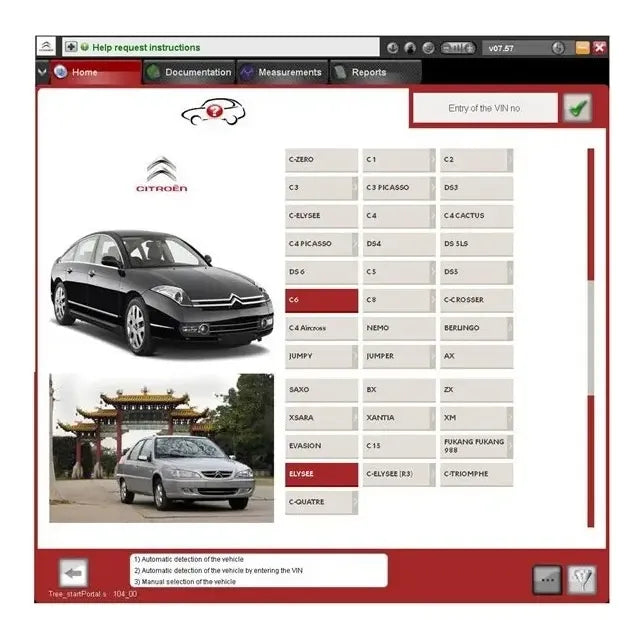641x641 pixels.
Task: Expand the C3 PICASSO model options
Action: [433, 188]
